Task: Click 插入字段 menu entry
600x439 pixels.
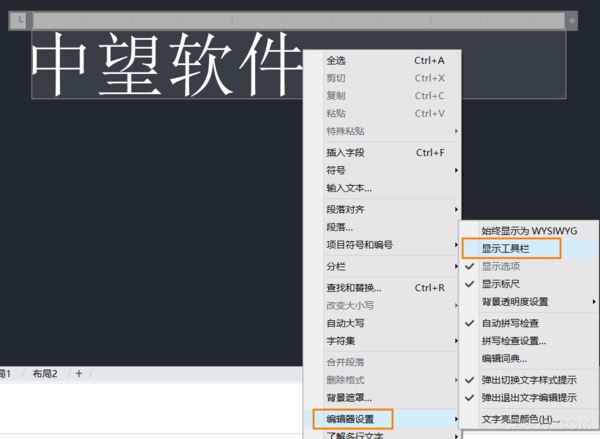Action: pyautogui.click(x=345, y=153)
